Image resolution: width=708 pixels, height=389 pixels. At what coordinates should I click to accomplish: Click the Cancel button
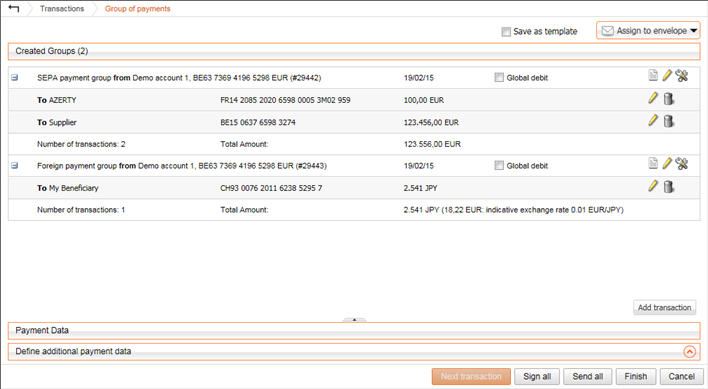click(x=681, y=376)
